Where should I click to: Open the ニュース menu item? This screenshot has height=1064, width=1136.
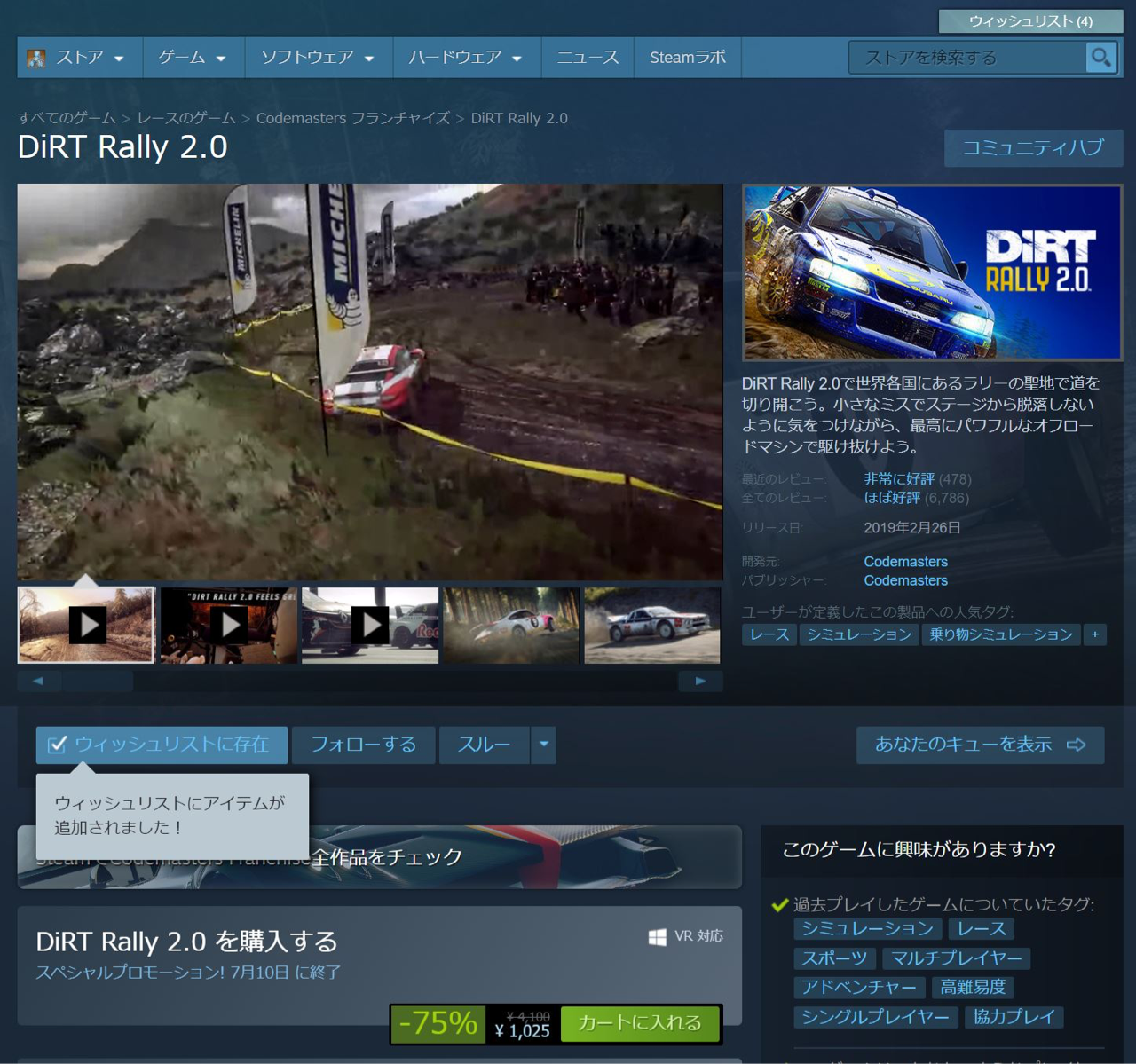[x=587, y=58]
